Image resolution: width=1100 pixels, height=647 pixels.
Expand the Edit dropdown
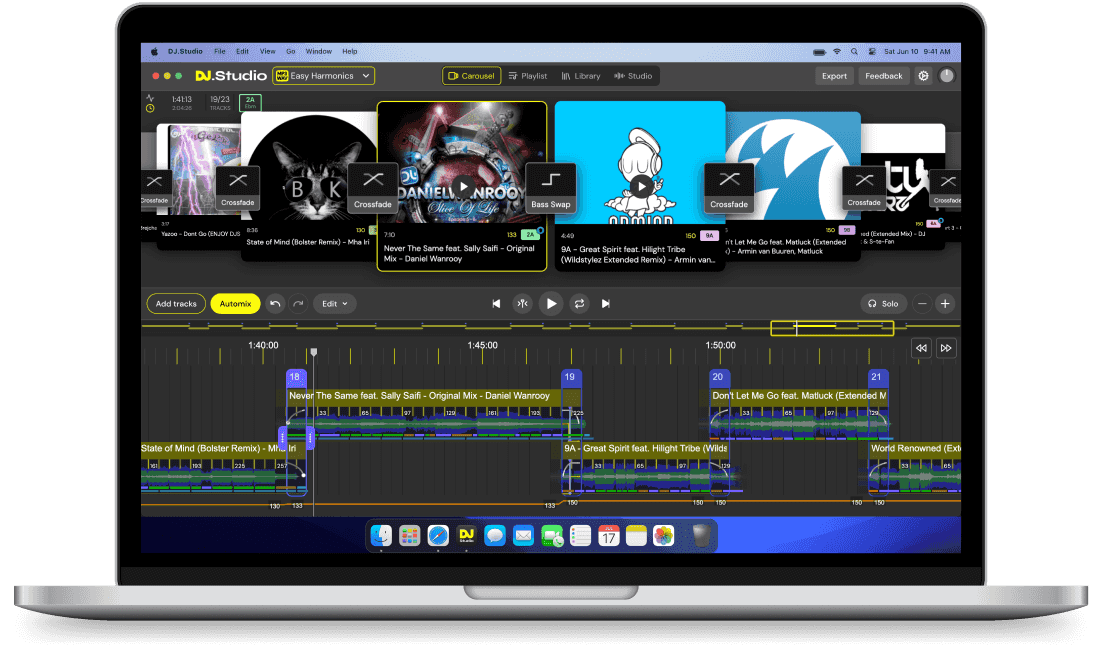pos(334,303)
